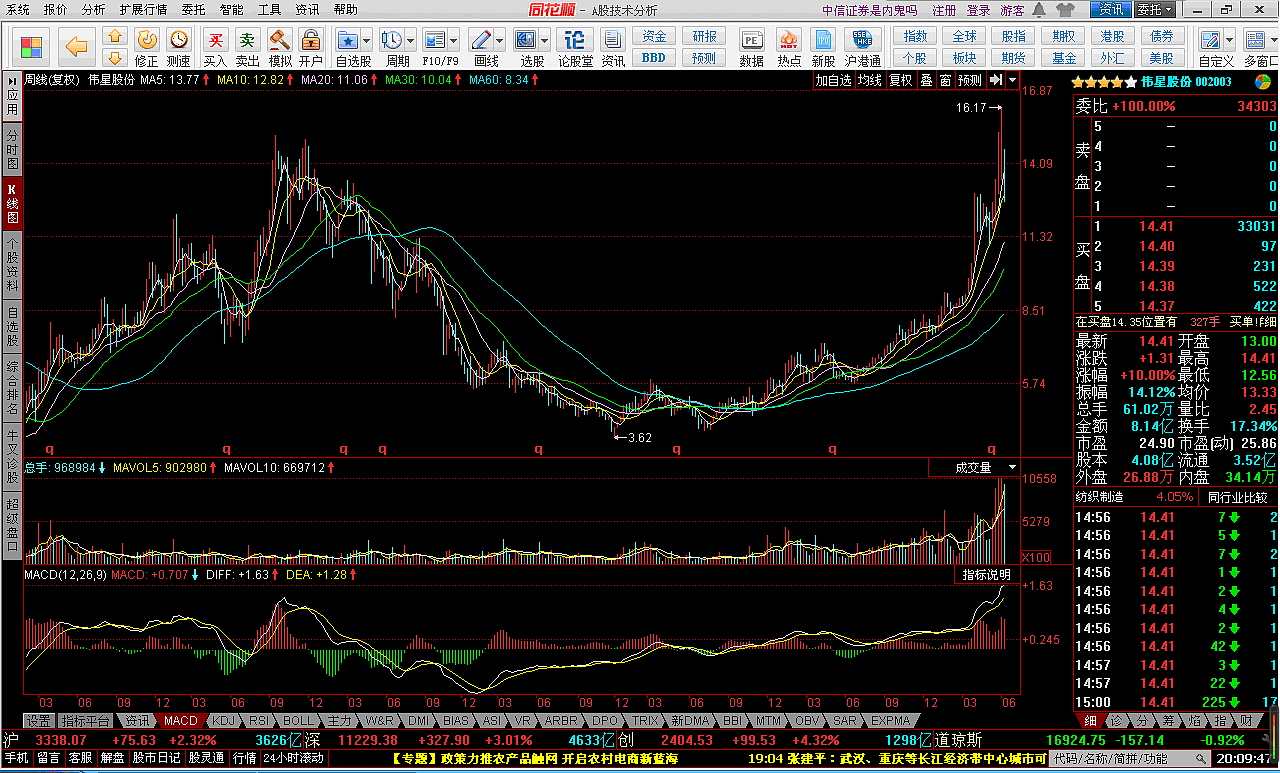
Task: Click the 测速 speed test clock icon
Action: (x=179, y=40)
